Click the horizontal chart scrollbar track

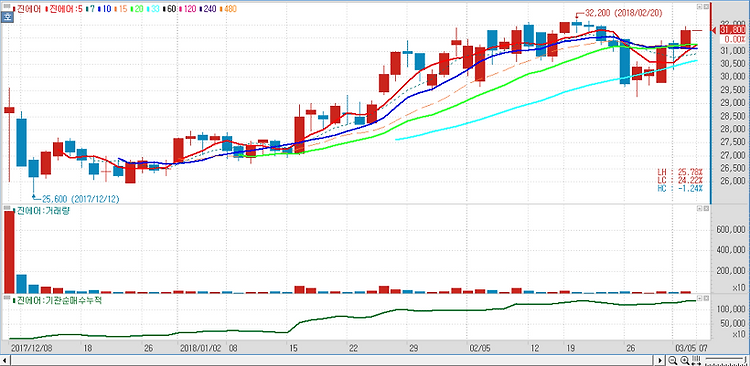332,360
